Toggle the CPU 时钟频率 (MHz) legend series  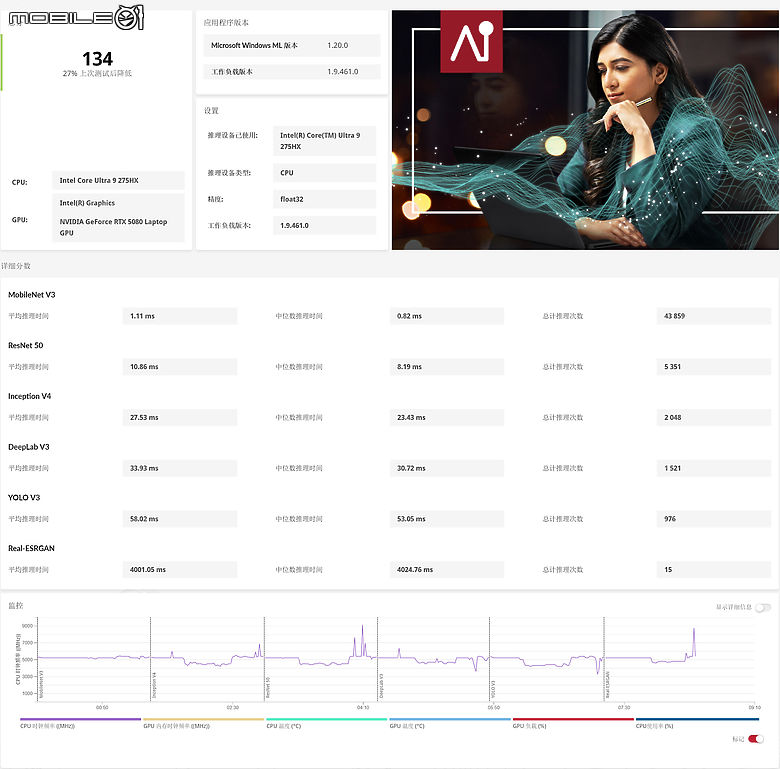[81, 723]
